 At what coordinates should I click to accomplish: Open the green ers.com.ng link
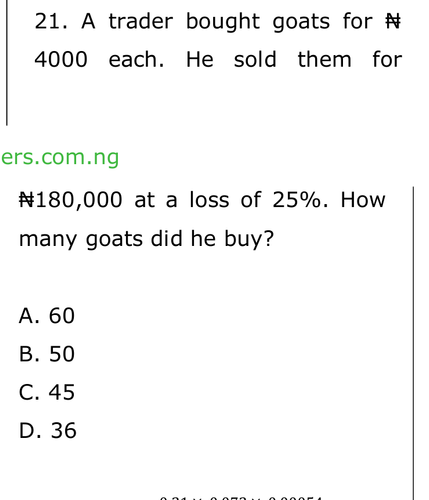pyautogui.click(x=60, y=157)
